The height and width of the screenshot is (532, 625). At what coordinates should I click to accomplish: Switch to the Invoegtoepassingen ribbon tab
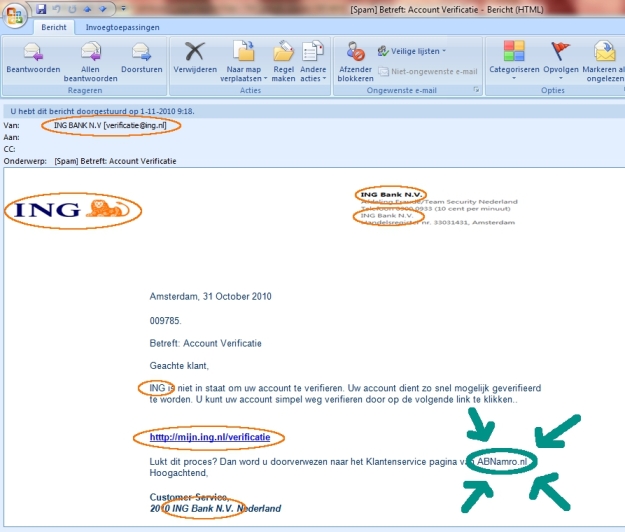(122, 27)
